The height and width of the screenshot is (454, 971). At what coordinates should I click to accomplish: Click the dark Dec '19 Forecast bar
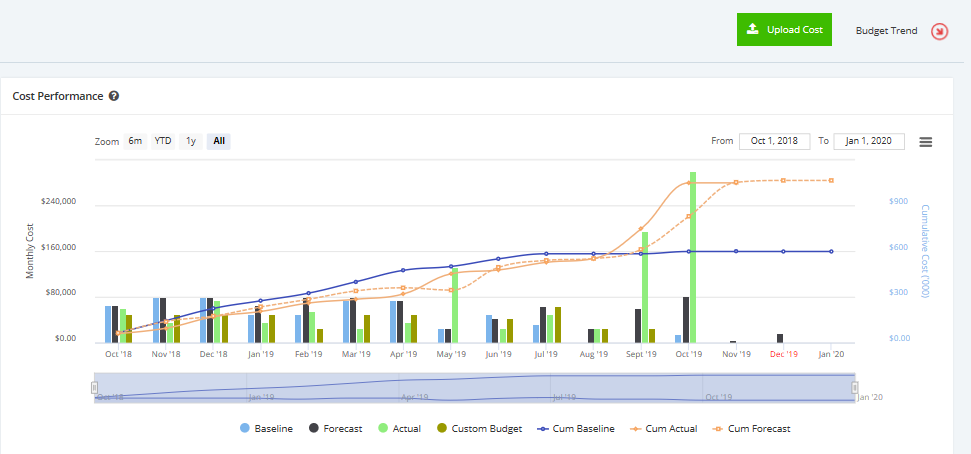(x=780, y=338)
